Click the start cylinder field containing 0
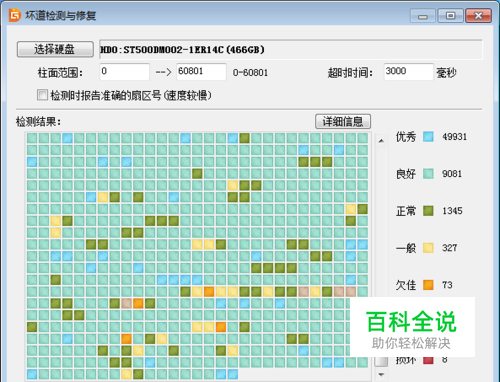The width and height of the screenshot is (500, 382). point(125,71)
